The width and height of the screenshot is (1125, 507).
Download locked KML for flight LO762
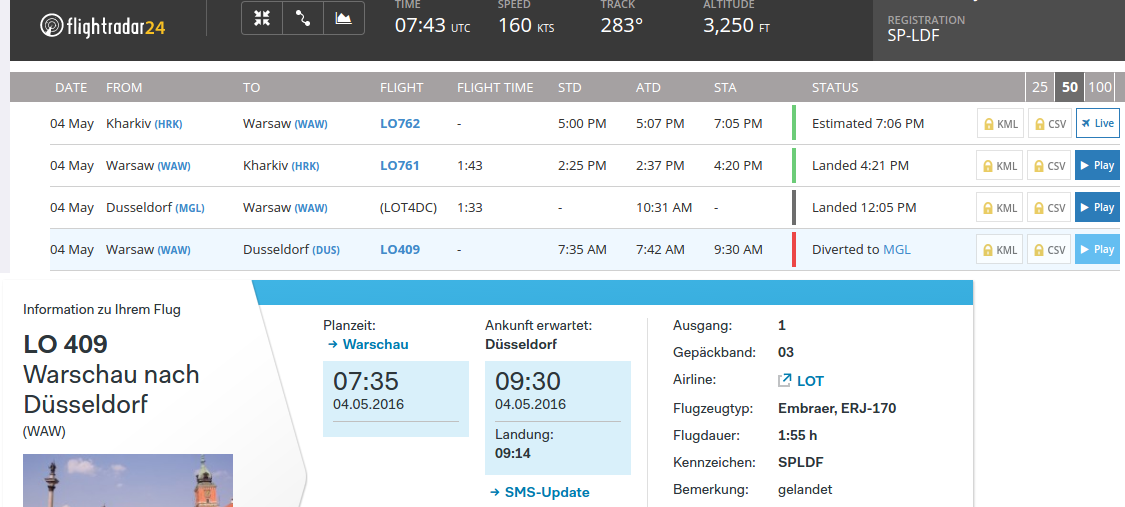[x=999, y=123]
